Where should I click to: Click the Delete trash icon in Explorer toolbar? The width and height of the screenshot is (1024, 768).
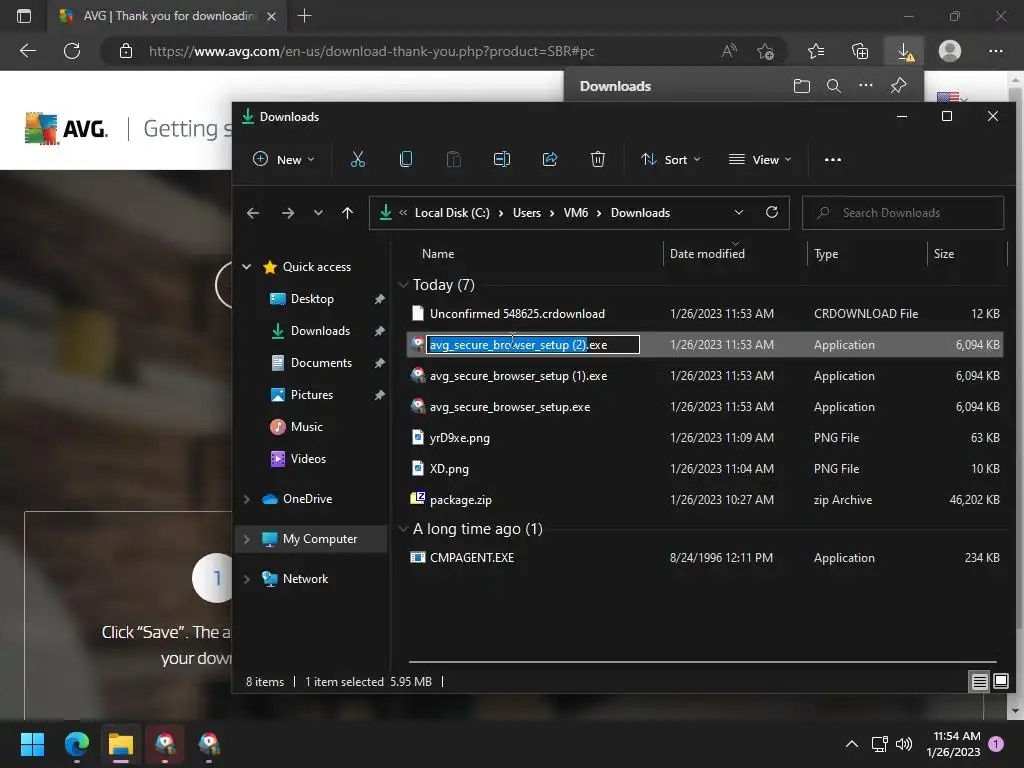tap(598, 159)
